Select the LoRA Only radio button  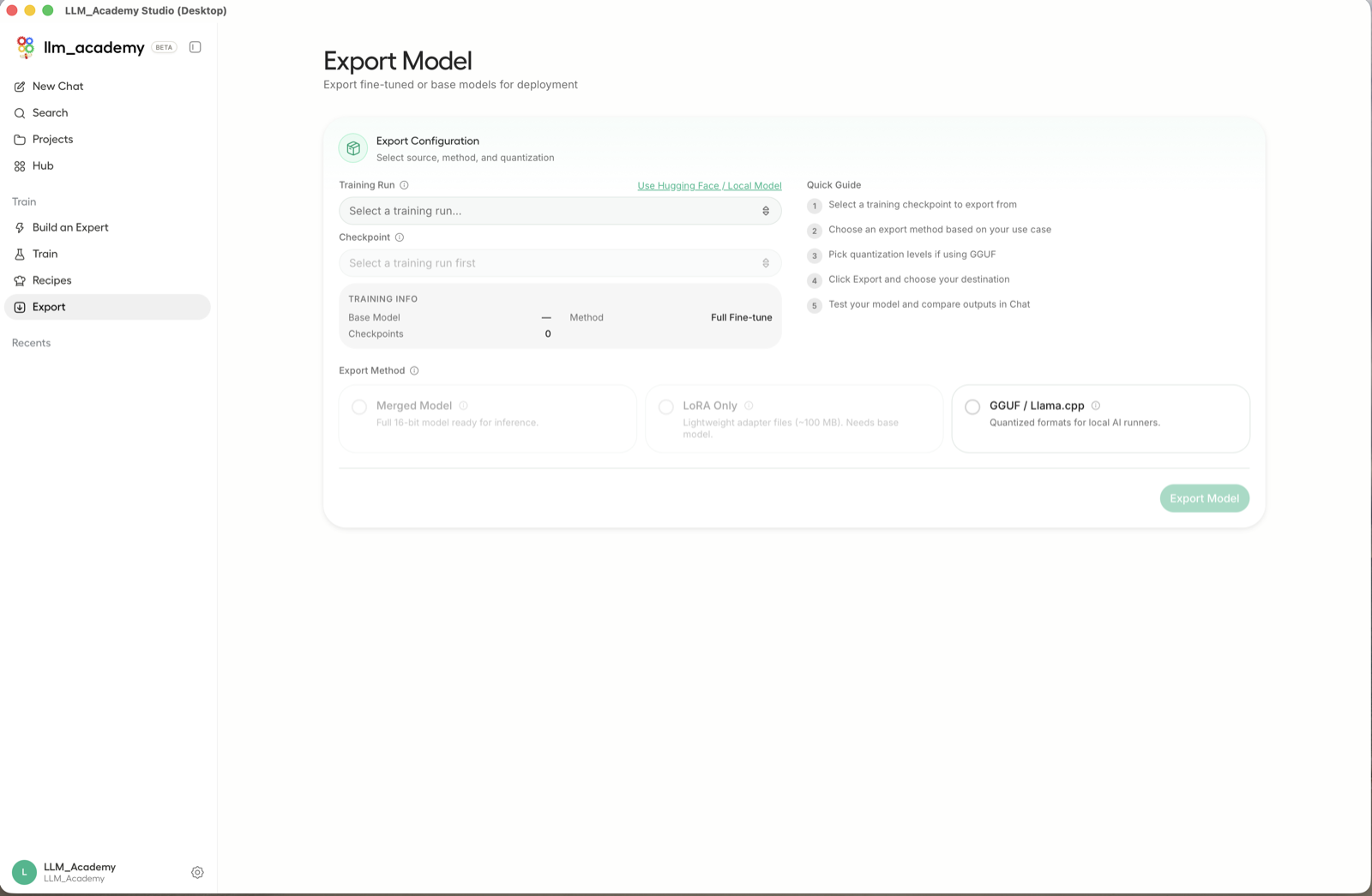666,407
